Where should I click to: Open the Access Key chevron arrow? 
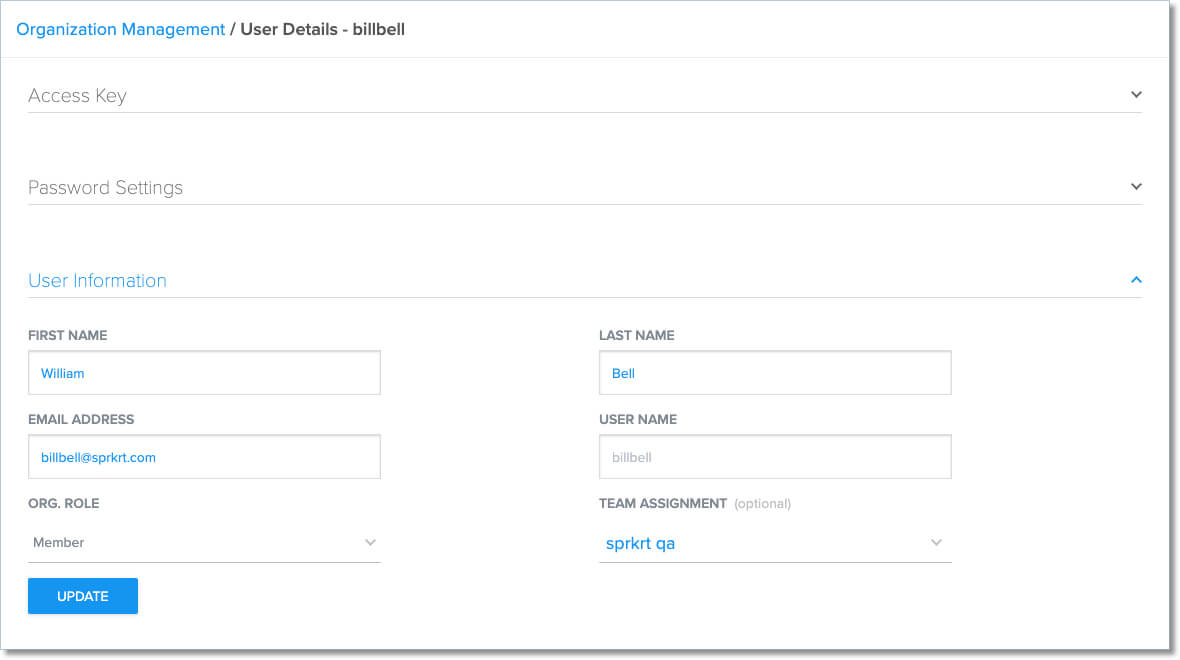pos(1136,94)
